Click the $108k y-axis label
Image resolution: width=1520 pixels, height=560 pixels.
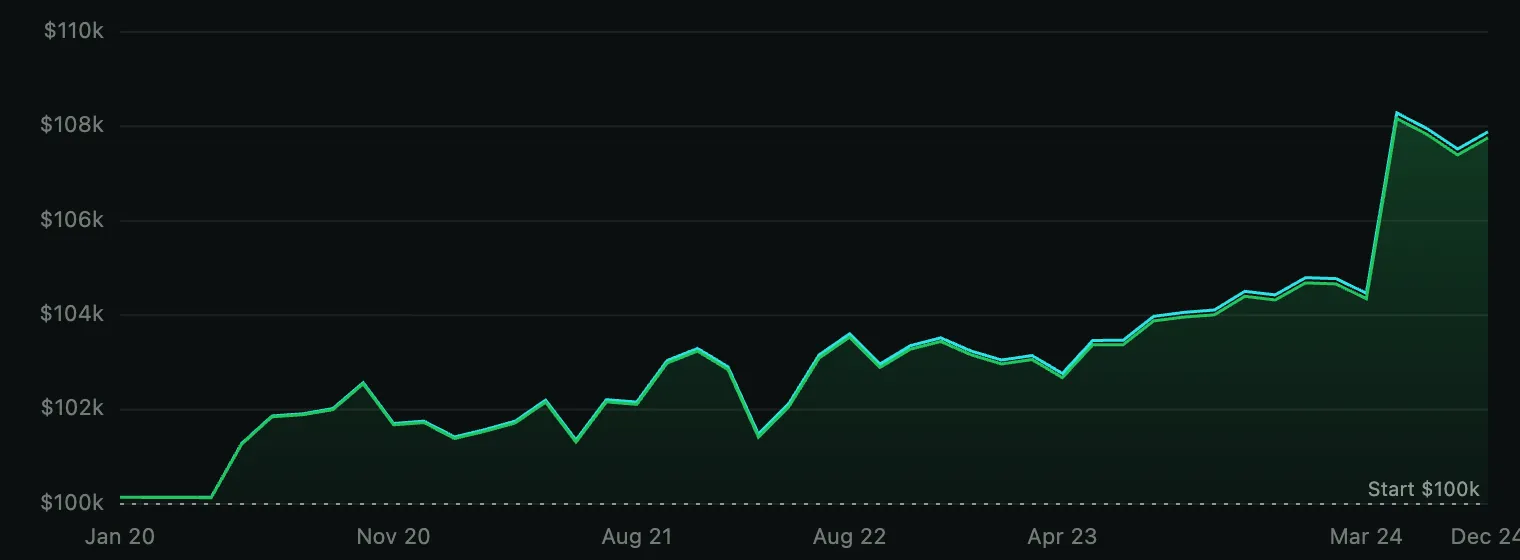pyautogui.click(x=72, y=125)
